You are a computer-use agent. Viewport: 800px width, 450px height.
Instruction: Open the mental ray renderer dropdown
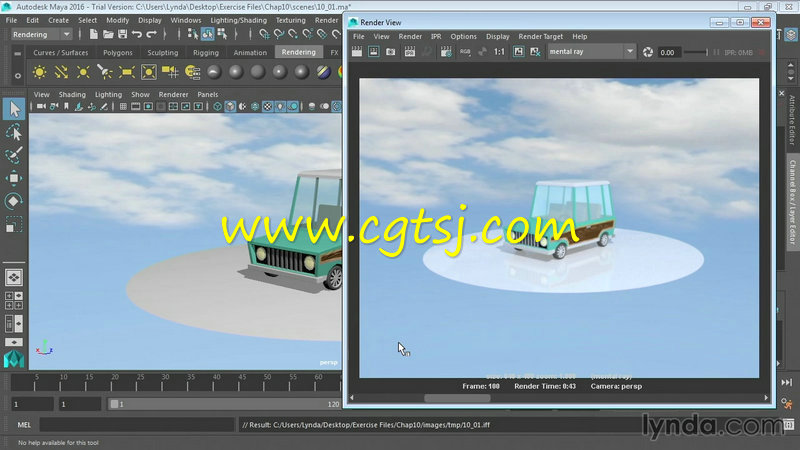591,52
